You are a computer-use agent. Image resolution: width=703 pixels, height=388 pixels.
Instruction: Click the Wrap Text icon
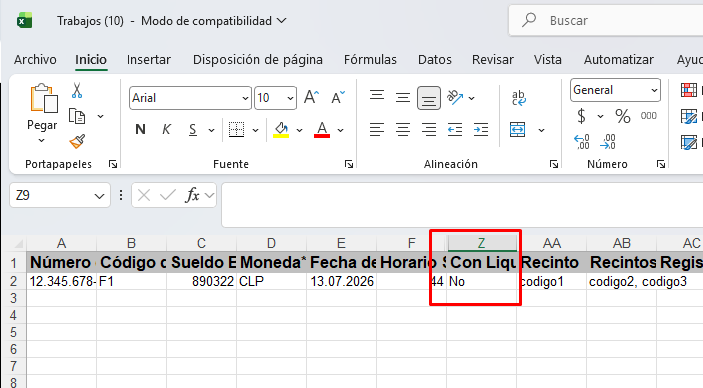[518, 98]
